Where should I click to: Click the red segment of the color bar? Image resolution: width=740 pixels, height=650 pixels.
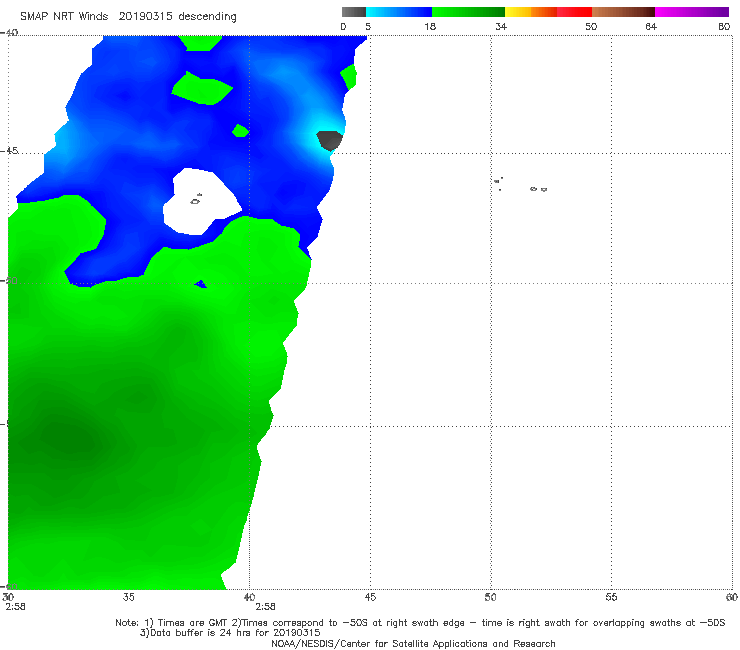[x=574, y=12]
